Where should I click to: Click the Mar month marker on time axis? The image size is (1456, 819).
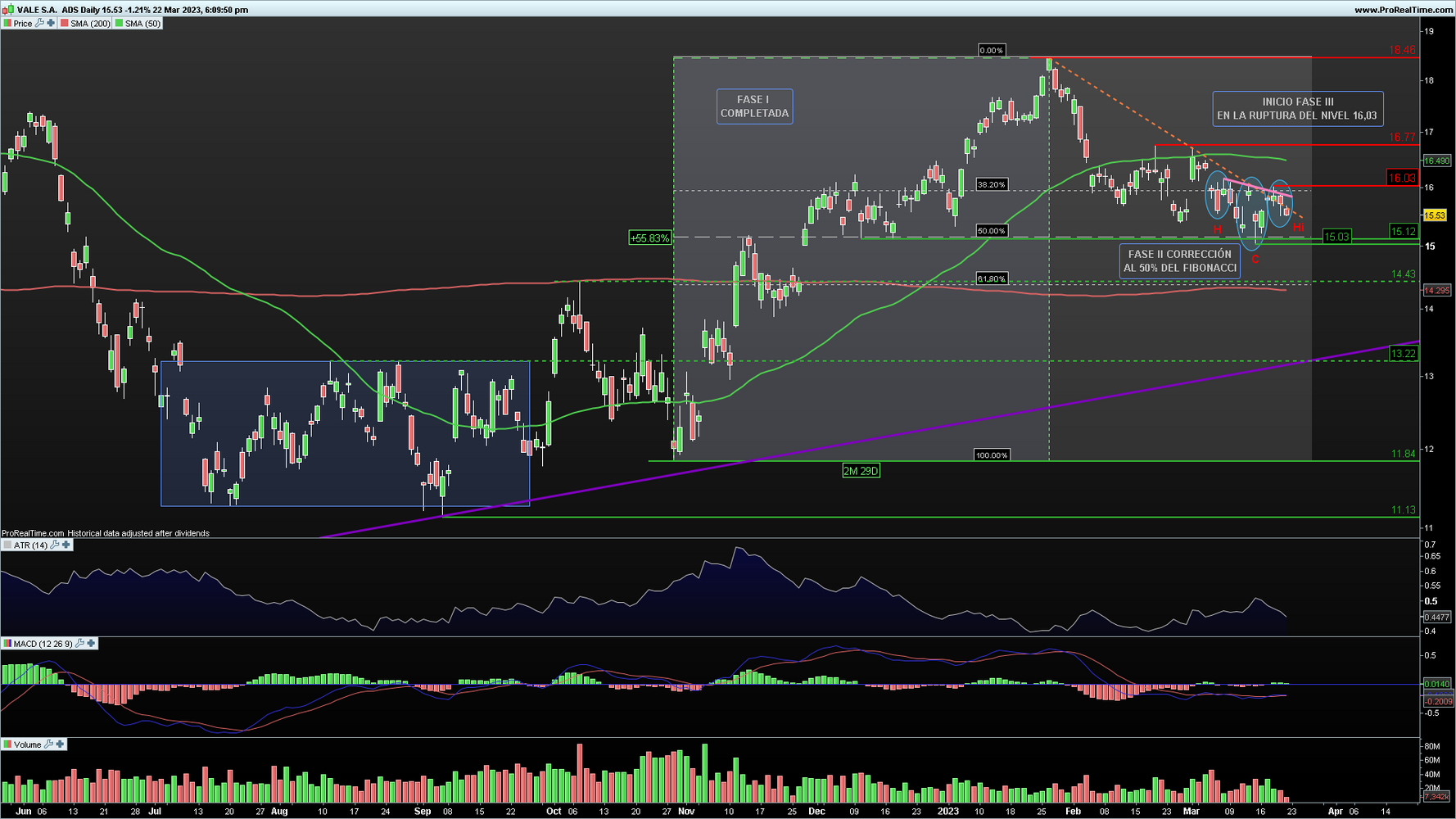(1191, 812)
